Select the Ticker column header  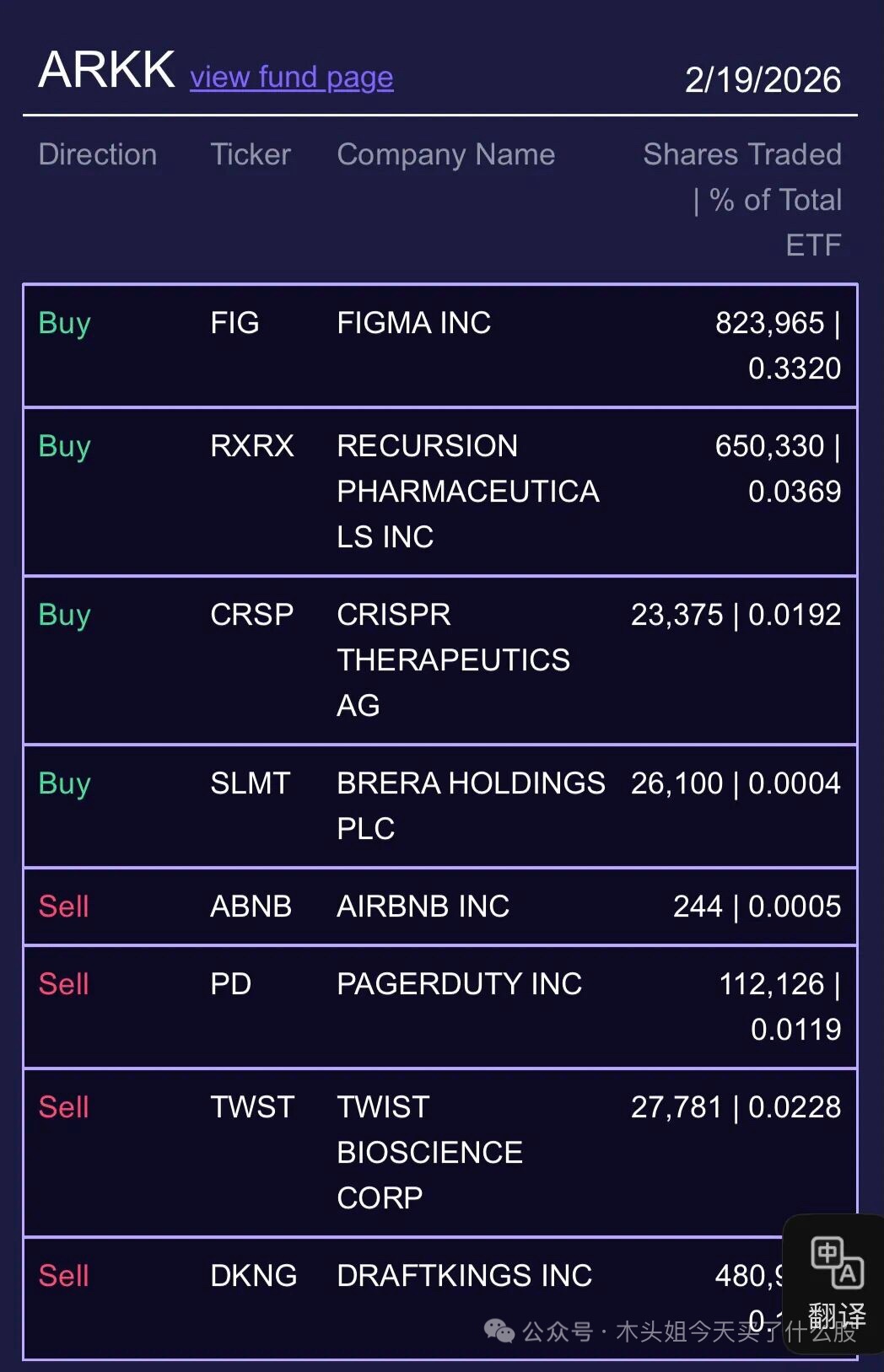[x=251, y=154]
